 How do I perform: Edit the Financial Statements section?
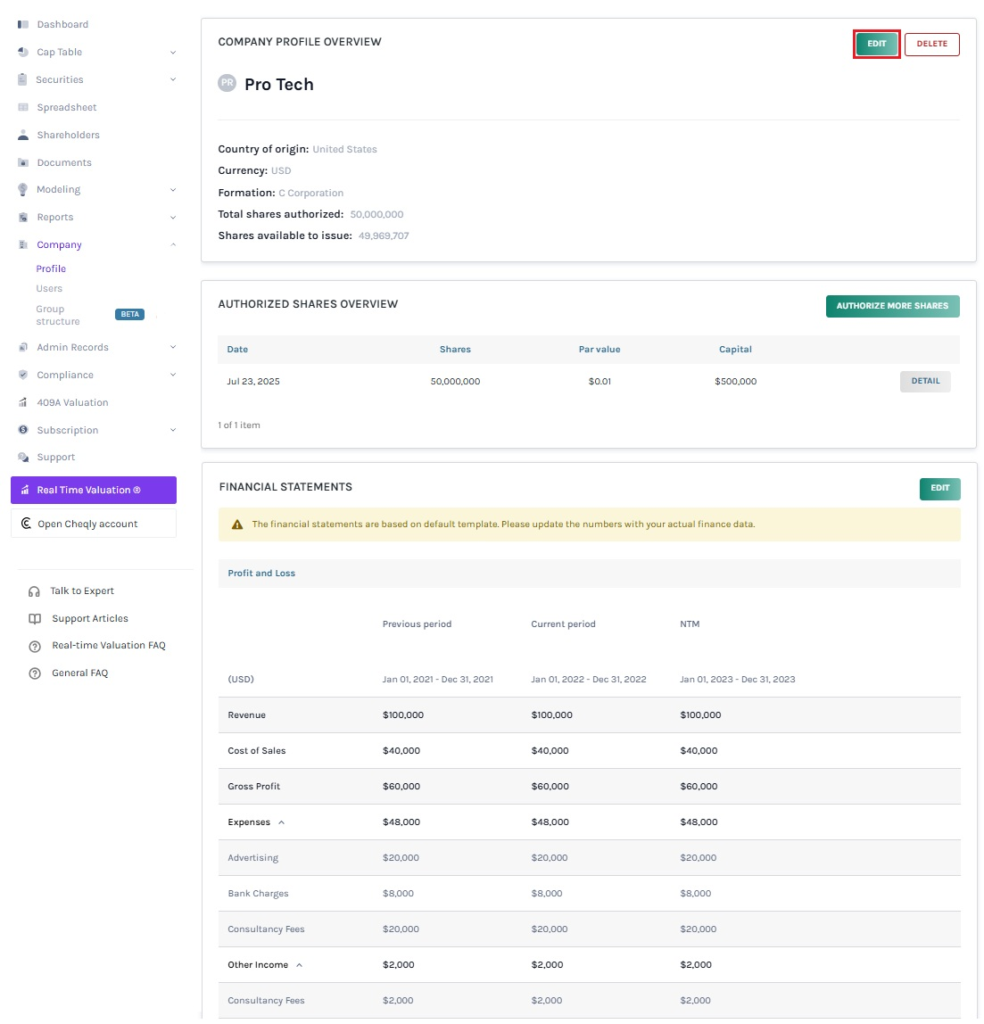point(940,488)
